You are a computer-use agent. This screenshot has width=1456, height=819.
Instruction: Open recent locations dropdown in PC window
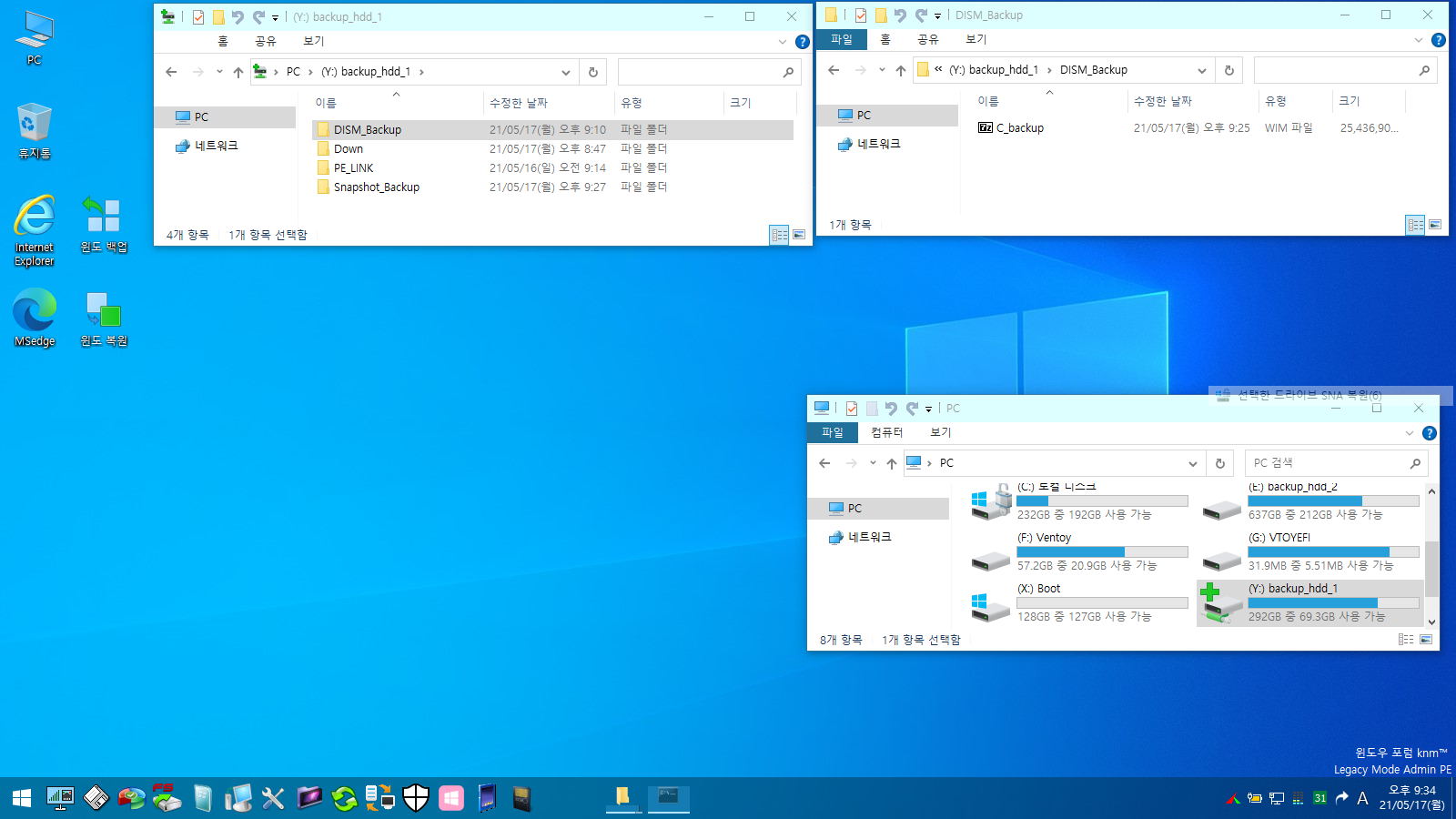[x=873, y=463]
